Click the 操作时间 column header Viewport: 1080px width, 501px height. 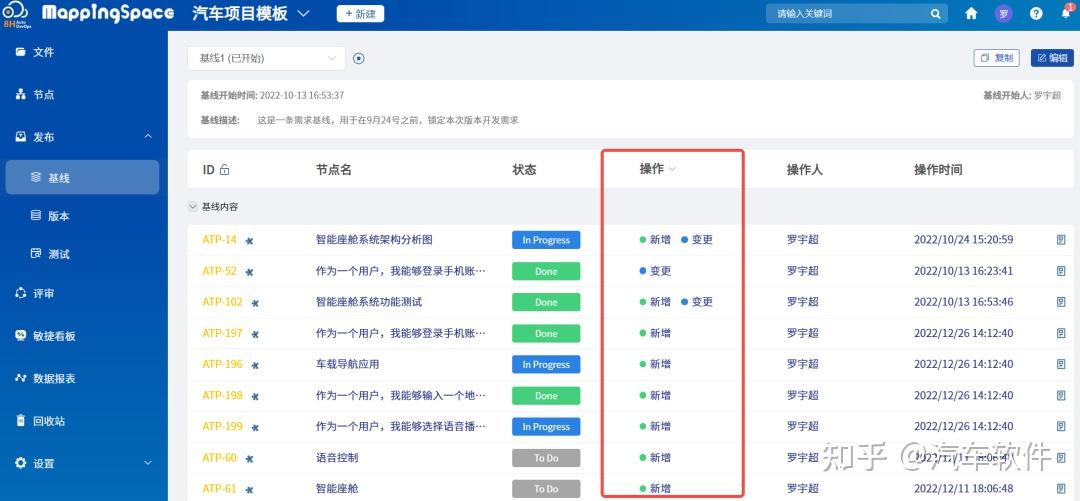pos(937,170)
